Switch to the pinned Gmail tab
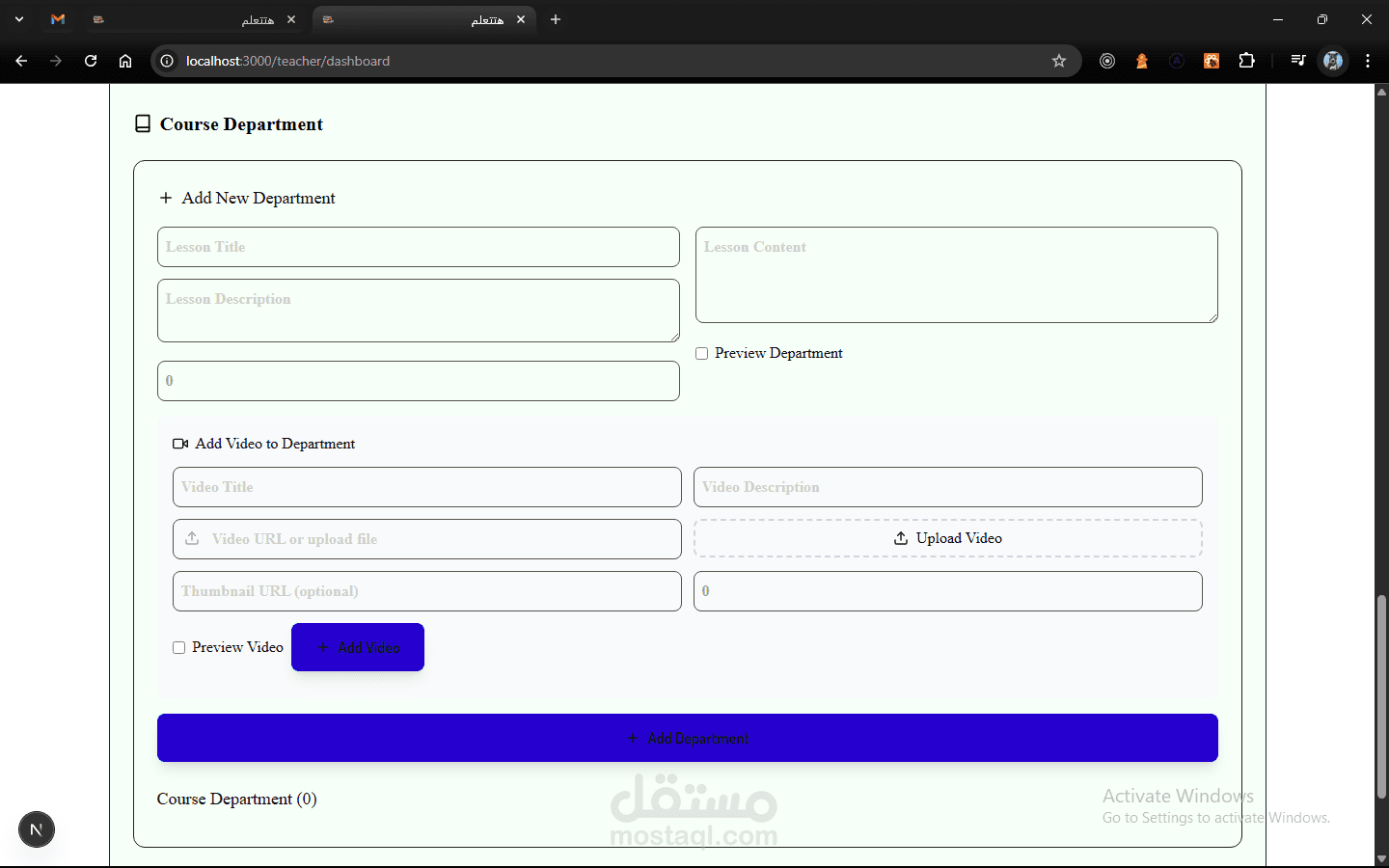Viewport: 1389px width, 868px height. point(58,19)
